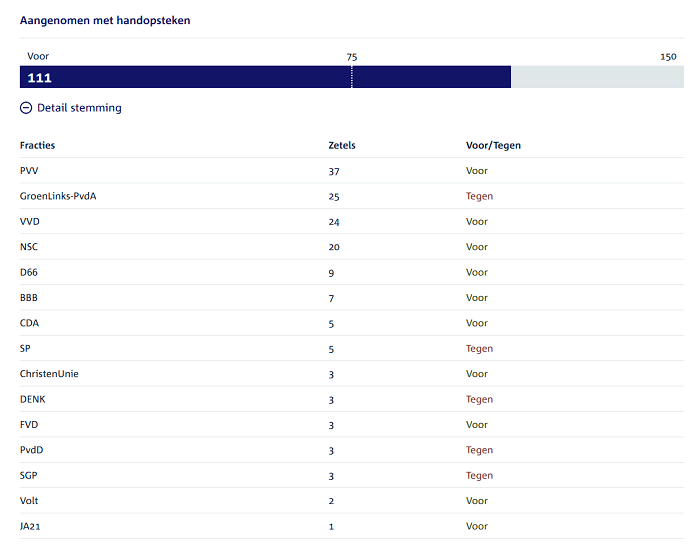Click the 150 total seats label

[668, 57]
